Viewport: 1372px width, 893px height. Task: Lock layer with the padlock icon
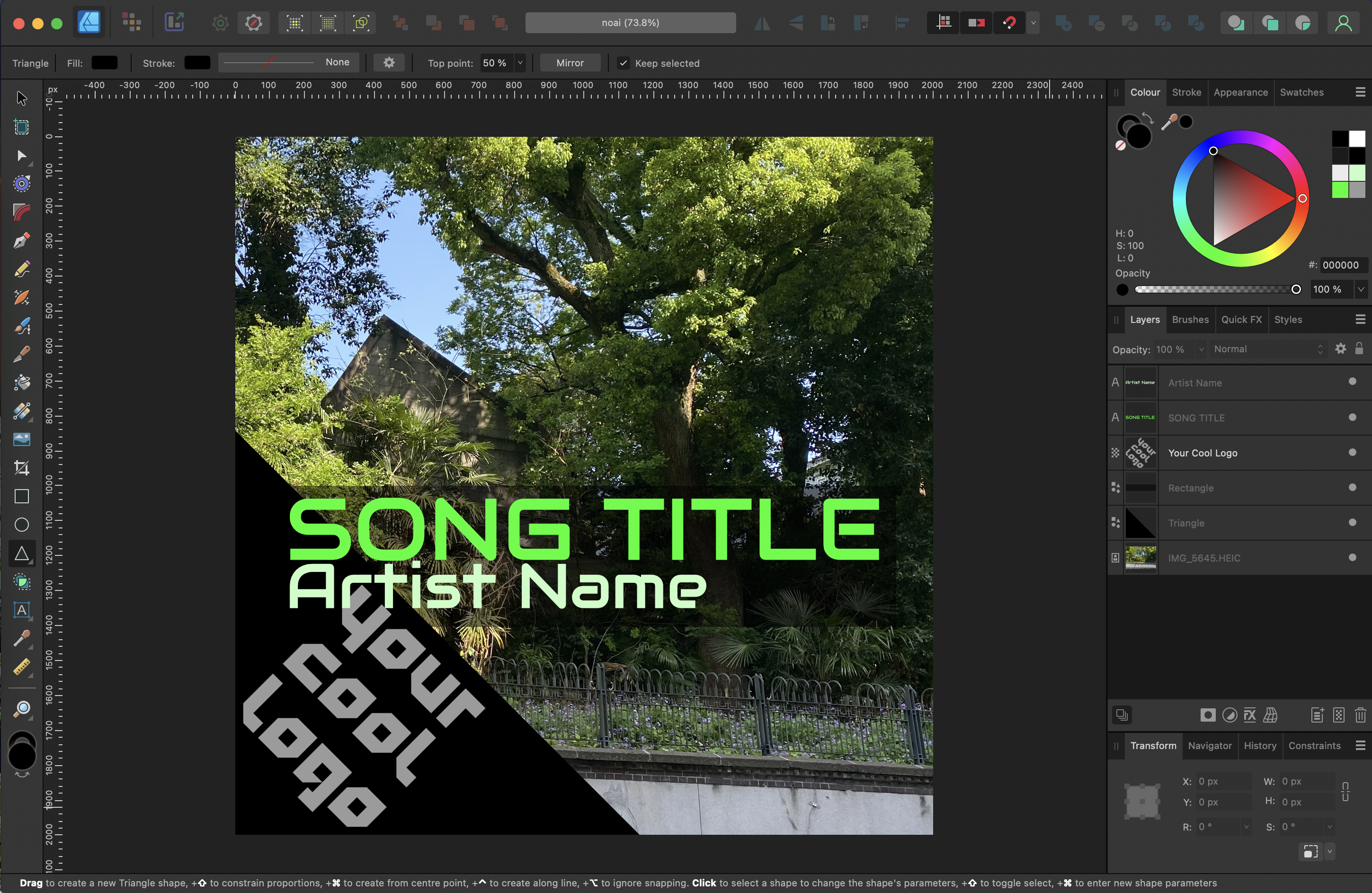pos(1359,349)
